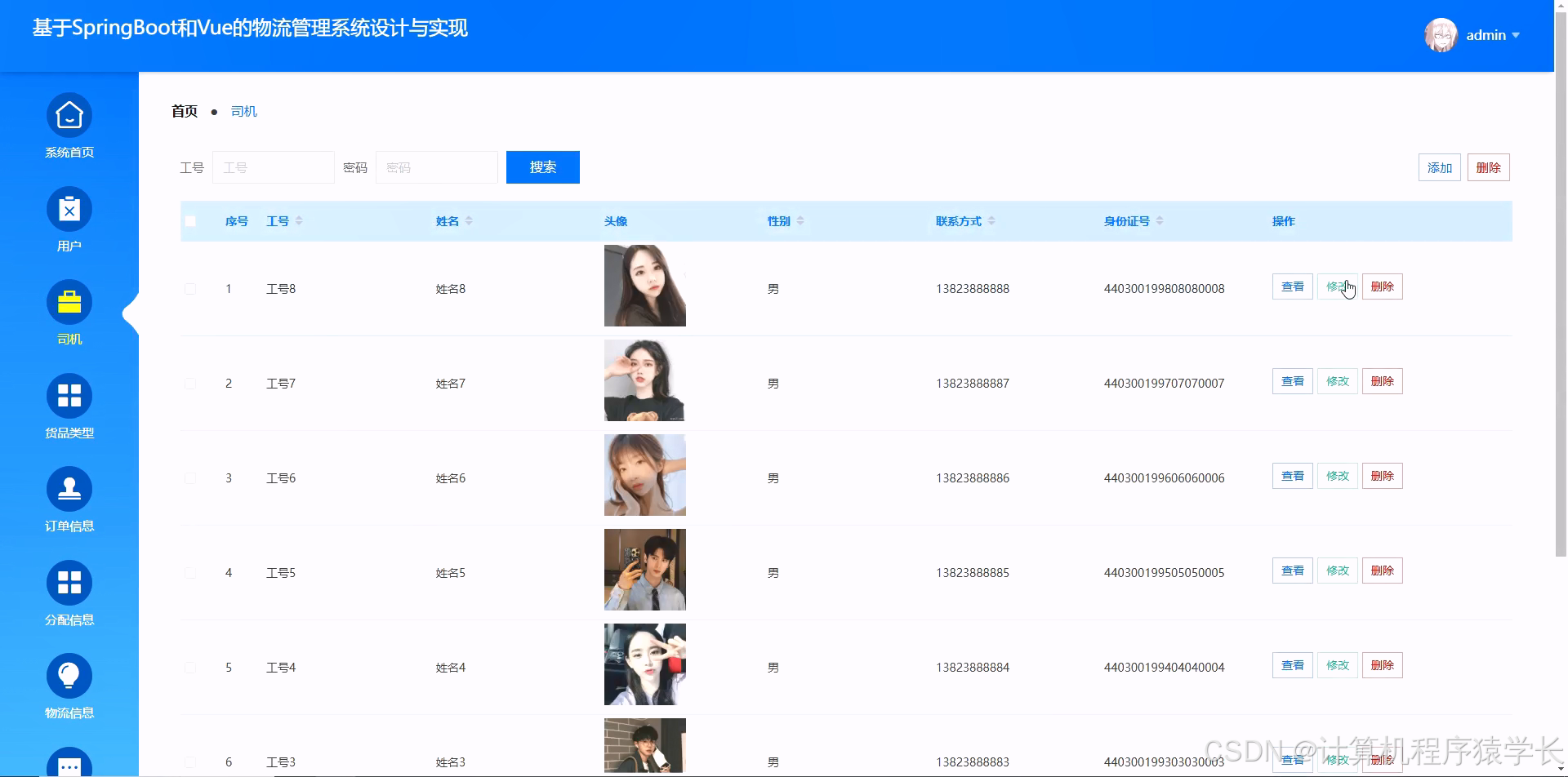1568x777 pixels.
Task: Go to 首页 in the breadcrumb
Action: click(x=184, y=111)
